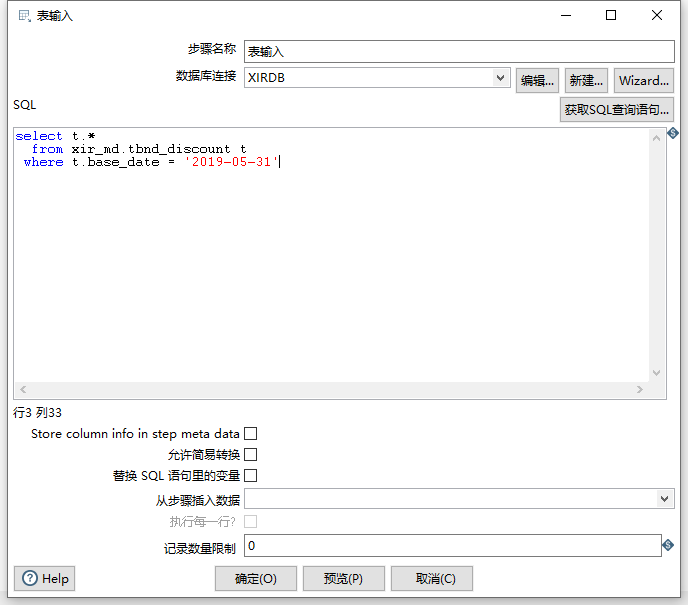Click the '2019-05-31' date string

point(231,162)
